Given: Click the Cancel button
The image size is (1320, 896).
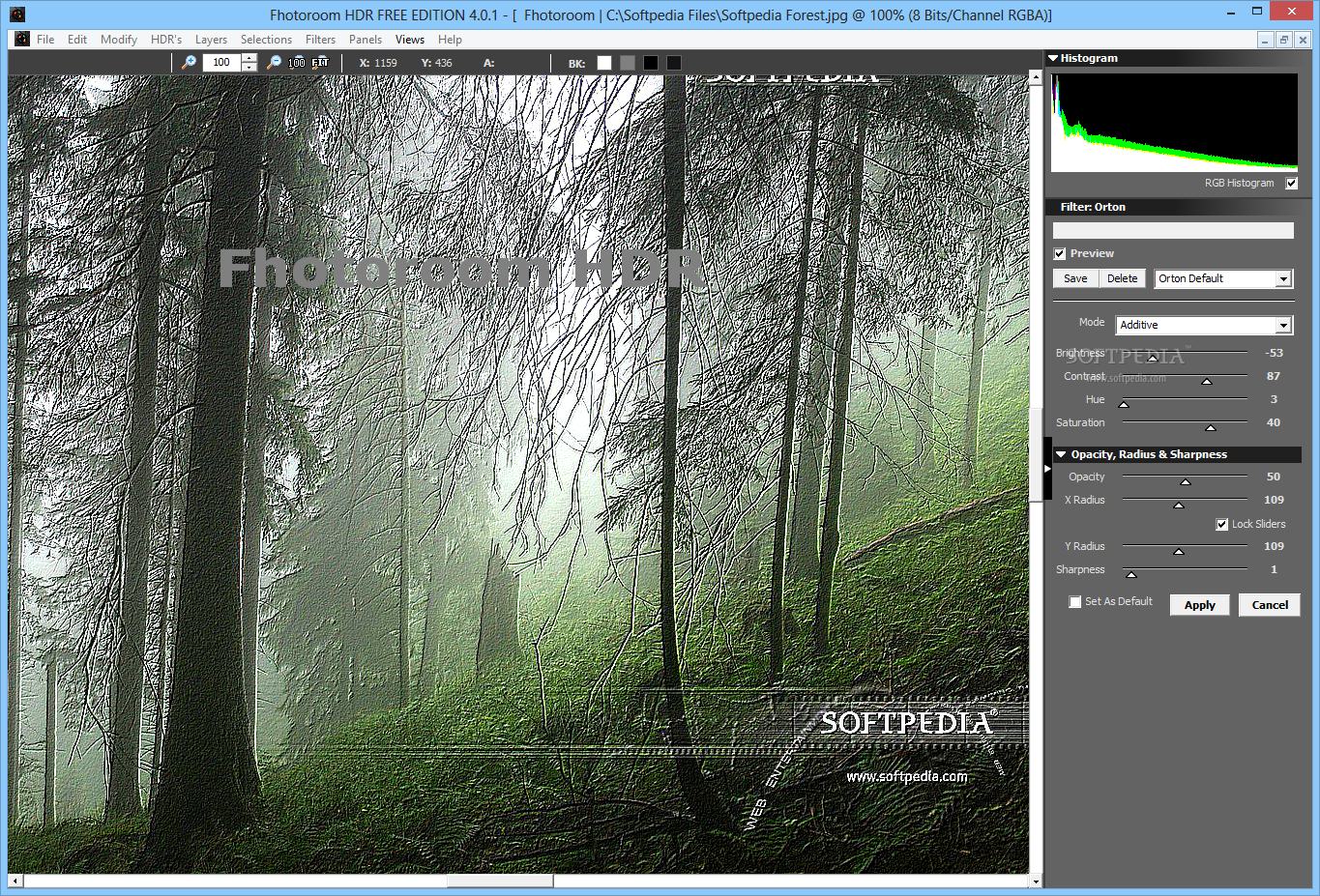Looking at the screenshot, I should click(1270, 605).
